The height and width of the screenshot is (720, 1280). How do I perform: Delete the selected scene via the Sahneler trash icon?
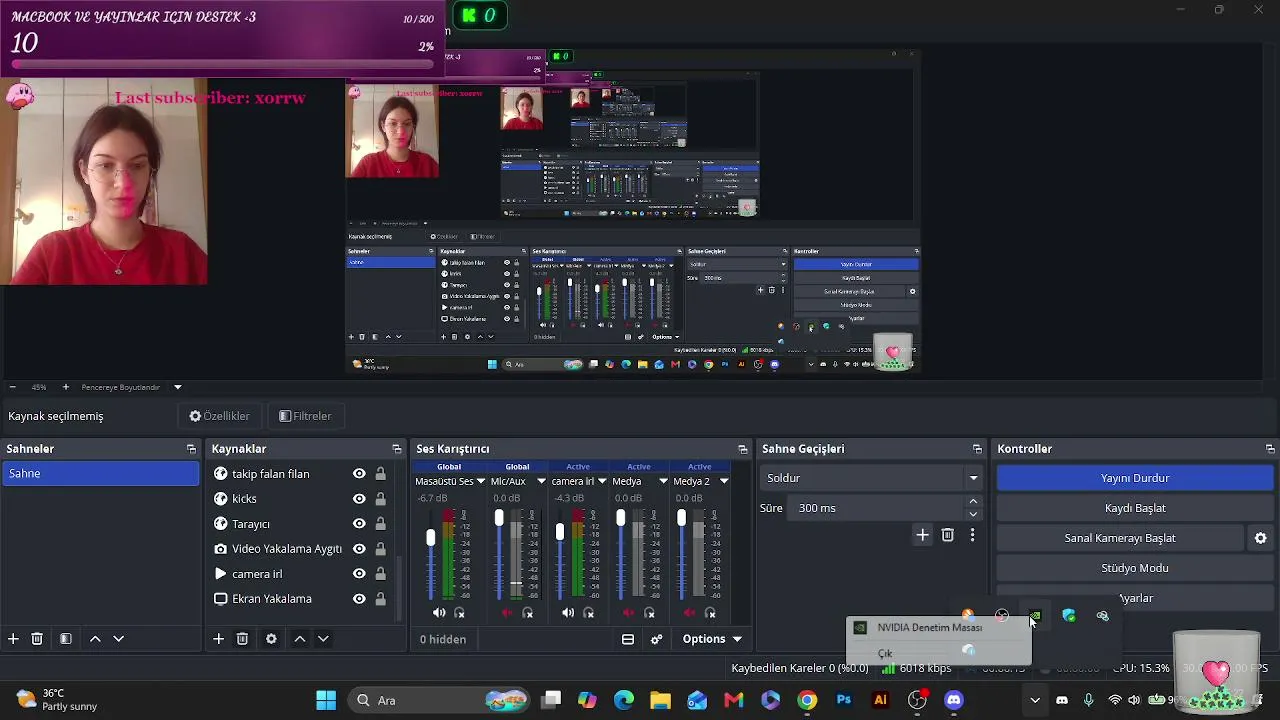coord(37,639)
